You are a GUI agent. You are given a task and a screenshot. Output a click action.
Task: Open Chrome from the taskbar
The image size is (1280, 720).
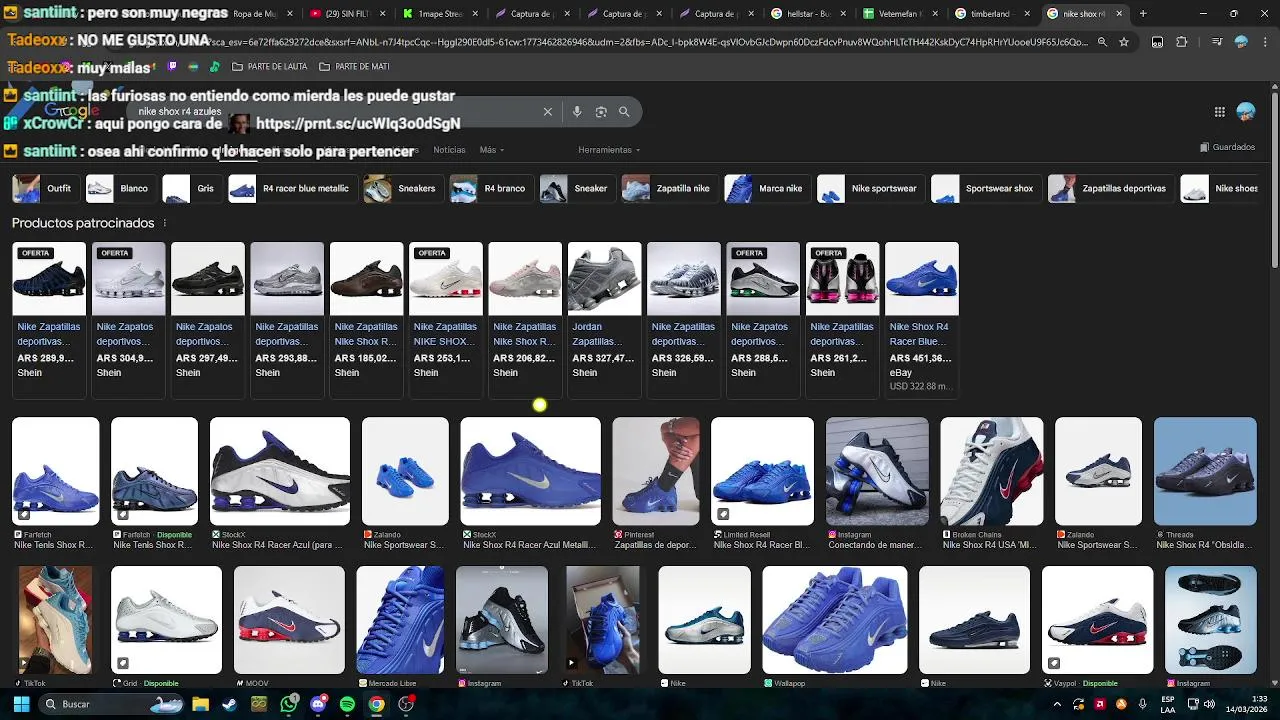tap(376, 704)
